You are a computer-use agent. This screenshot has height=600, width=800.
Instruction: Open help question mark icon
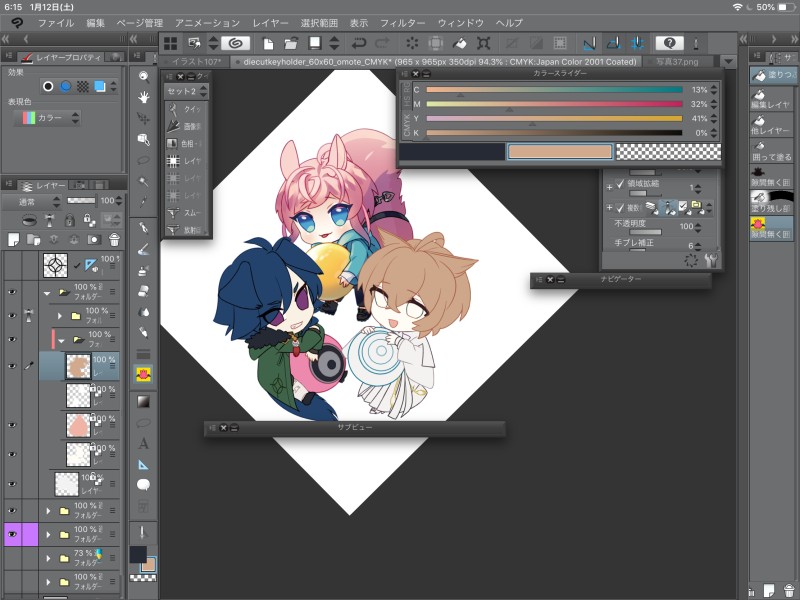pos(669,43)
